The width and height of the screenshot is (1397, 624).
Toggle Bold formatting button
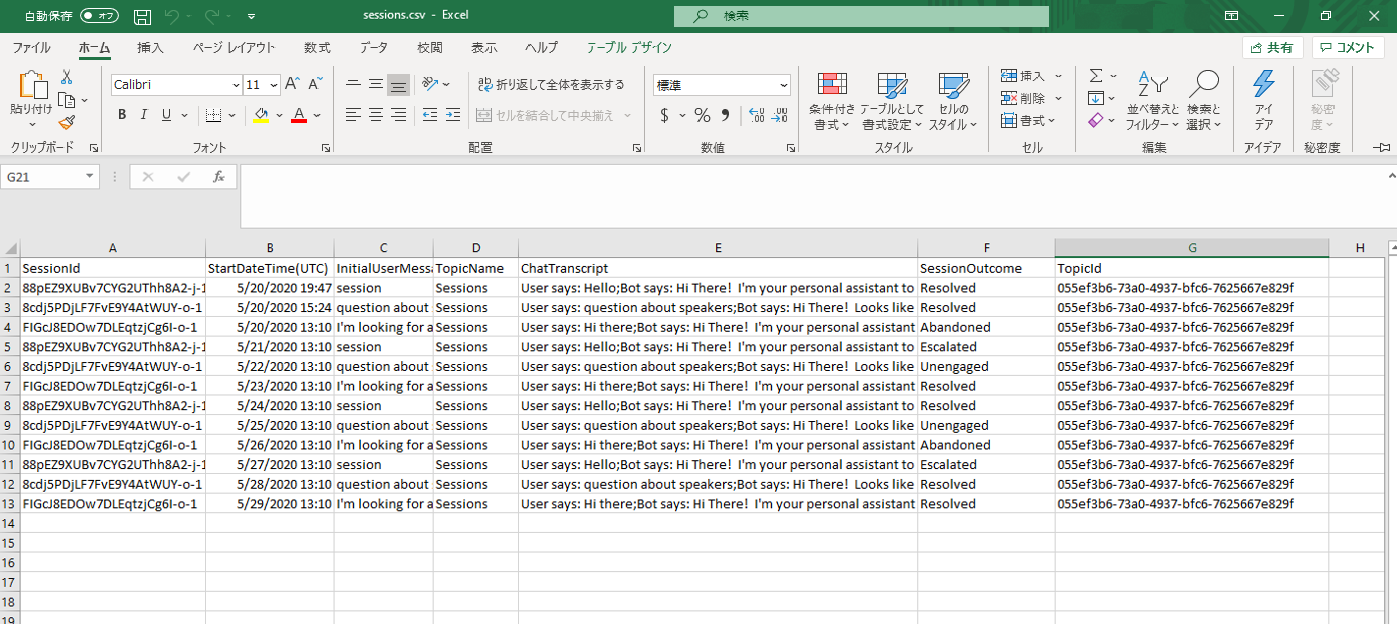pyautogui.click(x=122, y=115)
